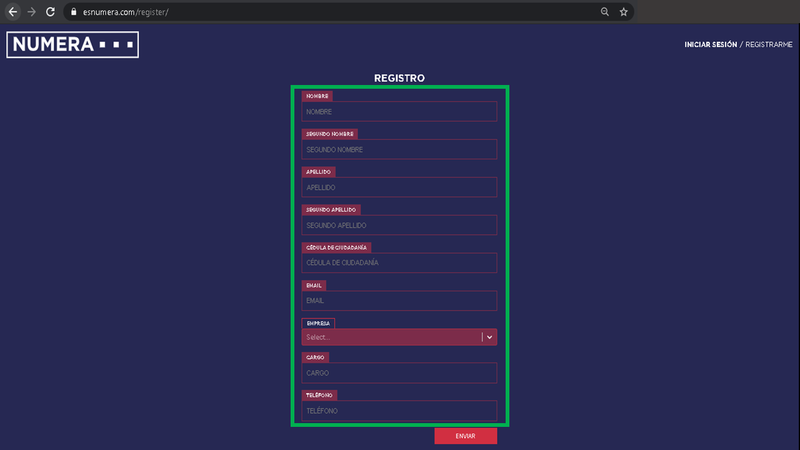Click the browser back arrow
This screenshot has height=450, width=800.
(12, 11)
